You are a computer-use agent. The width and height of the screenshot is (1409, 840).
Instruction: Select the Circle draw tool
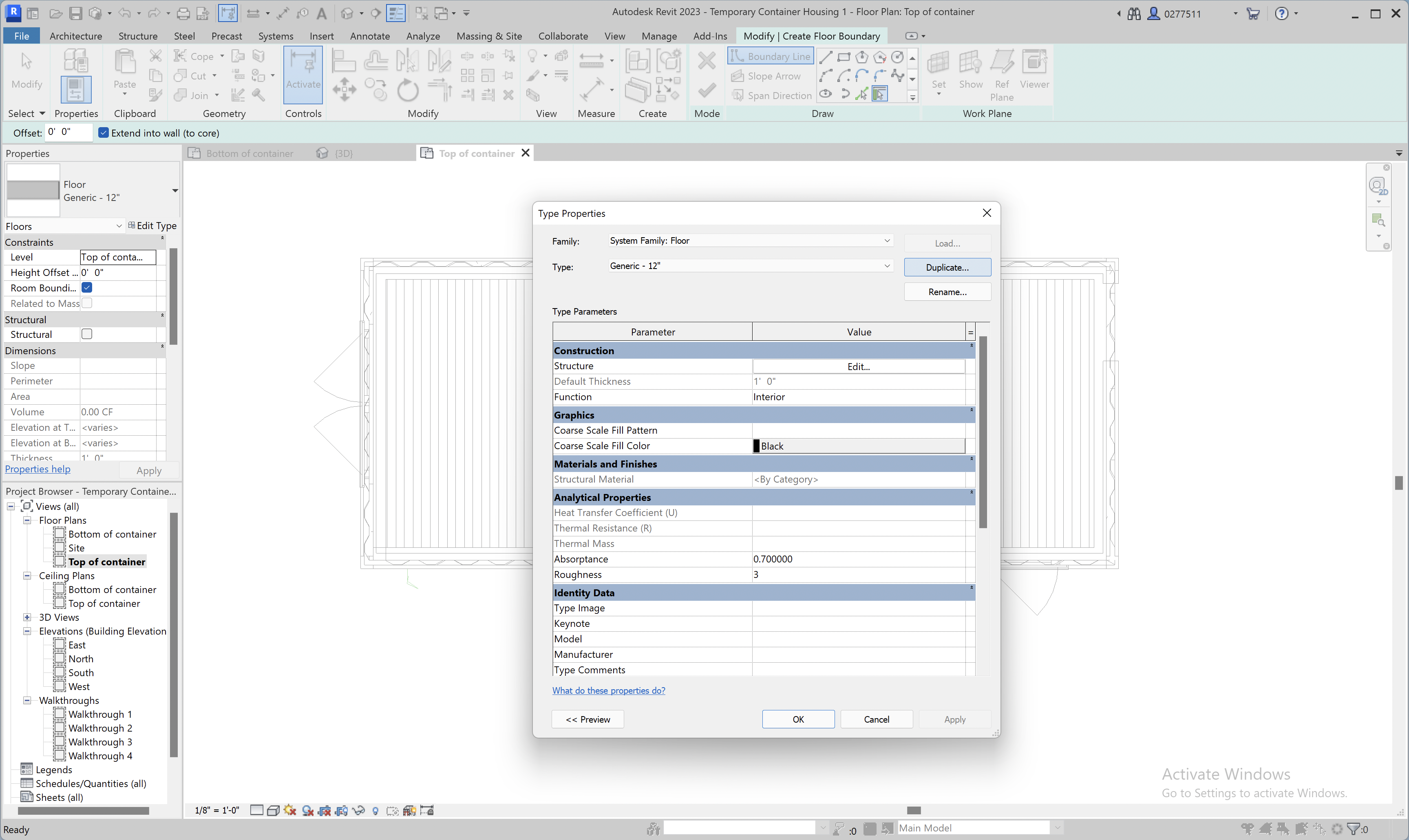point(897,57)
